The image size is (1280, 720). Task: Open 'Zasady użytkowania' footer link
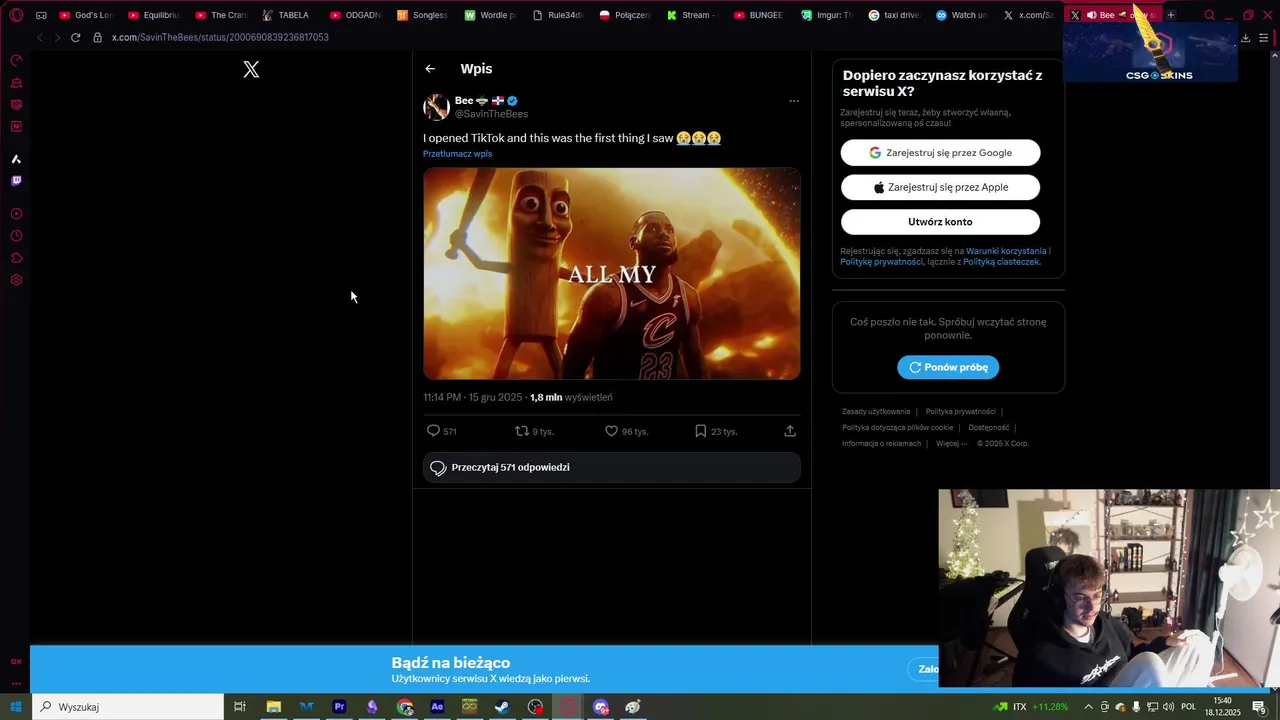876,411
